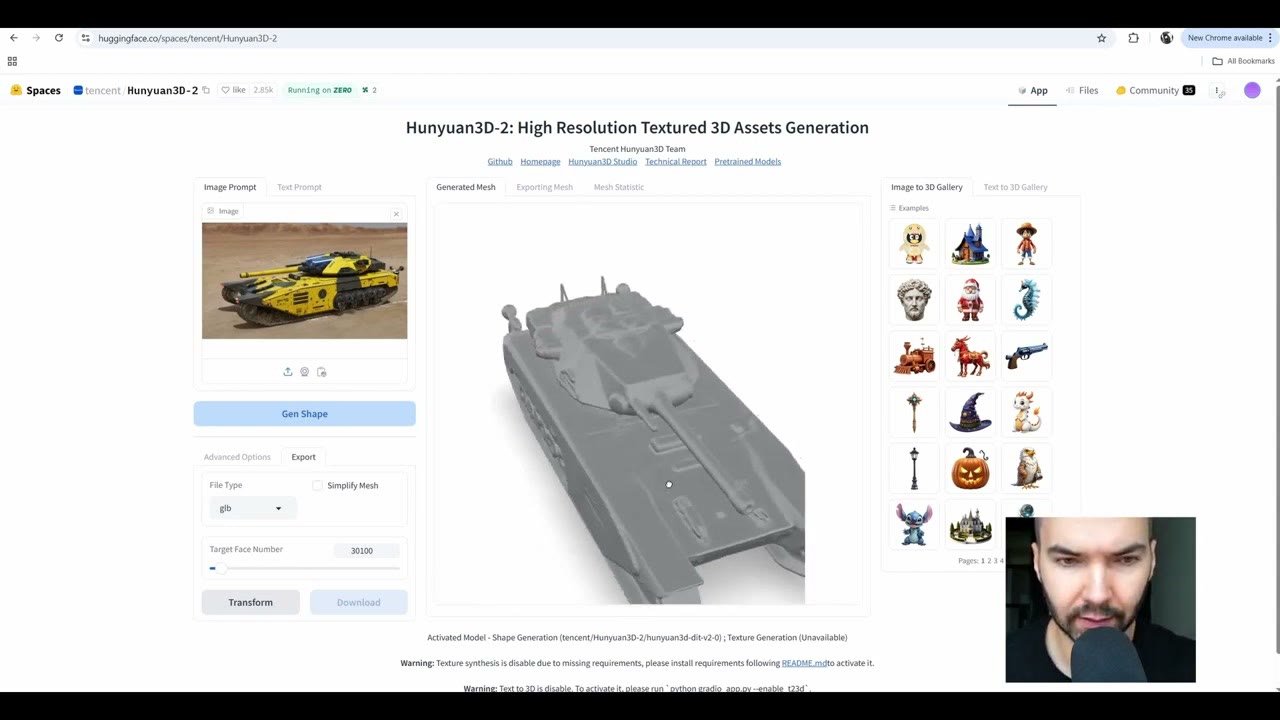Click the Transform button
This screenshot has width=1280, height=720.
pos(250,602)
